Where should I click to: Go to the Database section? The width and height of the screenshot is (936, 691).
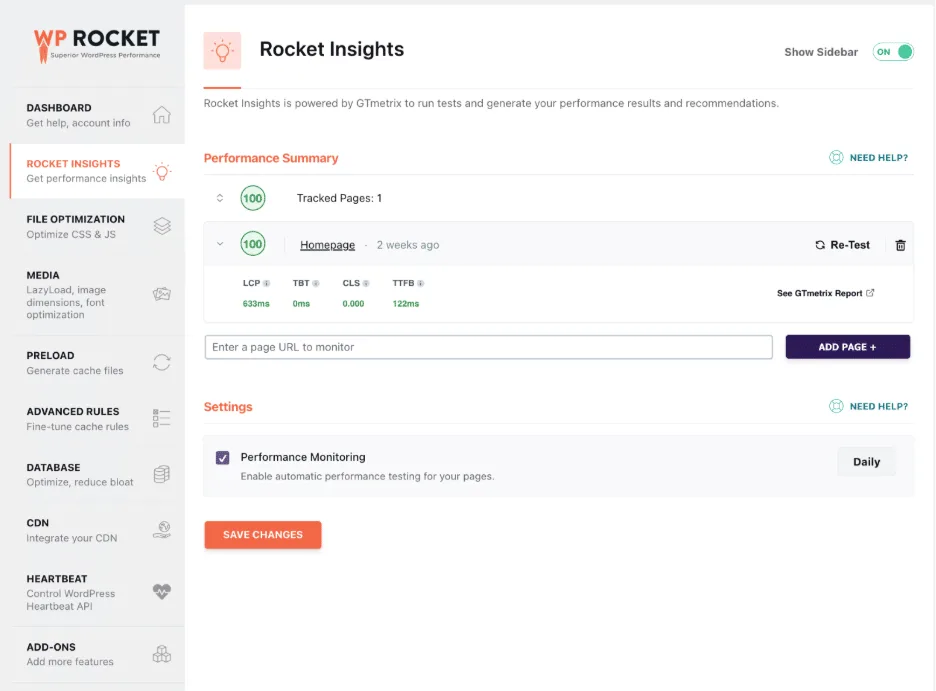[97, 474]
